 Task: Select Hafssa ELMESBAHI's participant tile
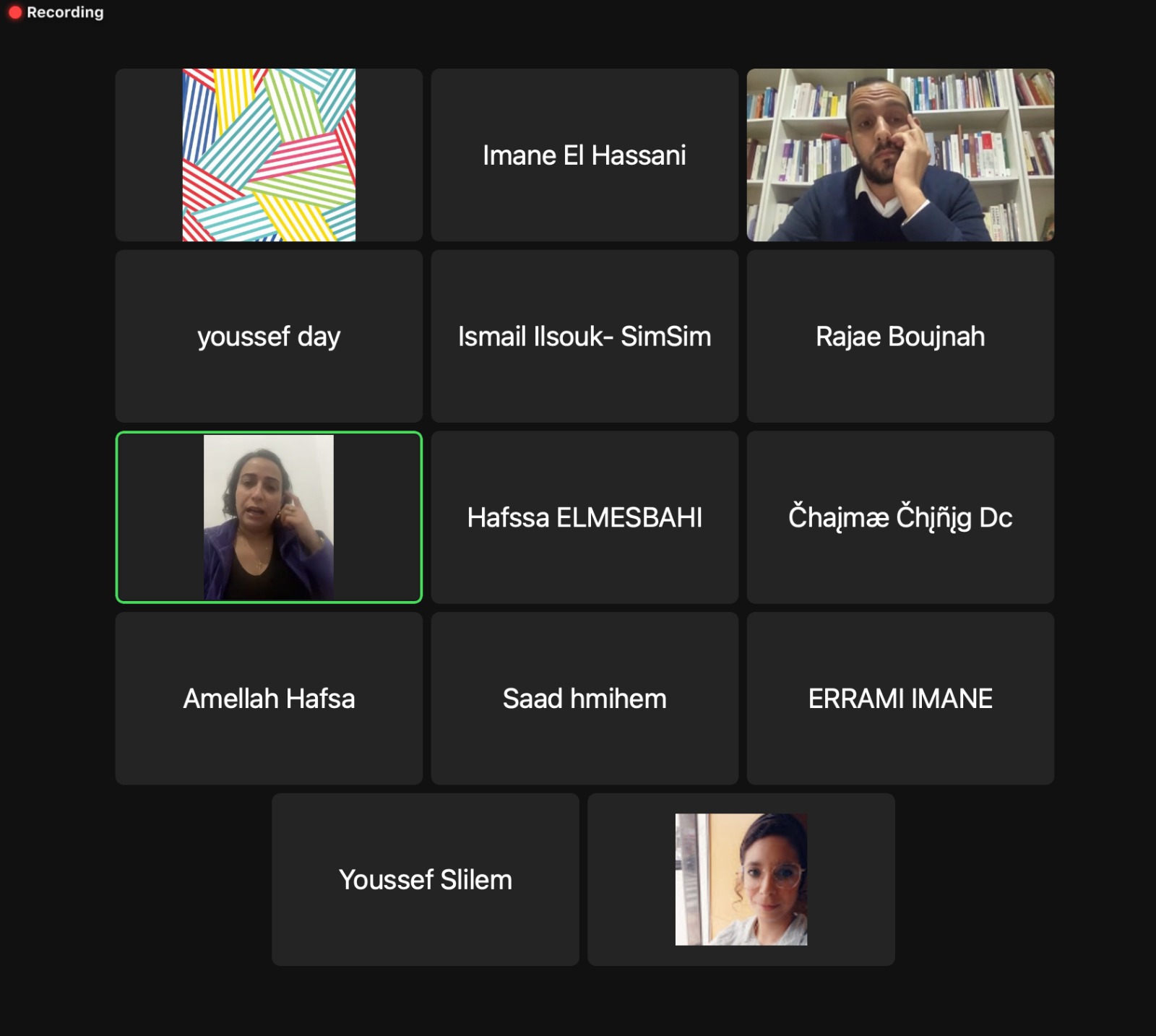pyautogui.click(x=585, y=517)
